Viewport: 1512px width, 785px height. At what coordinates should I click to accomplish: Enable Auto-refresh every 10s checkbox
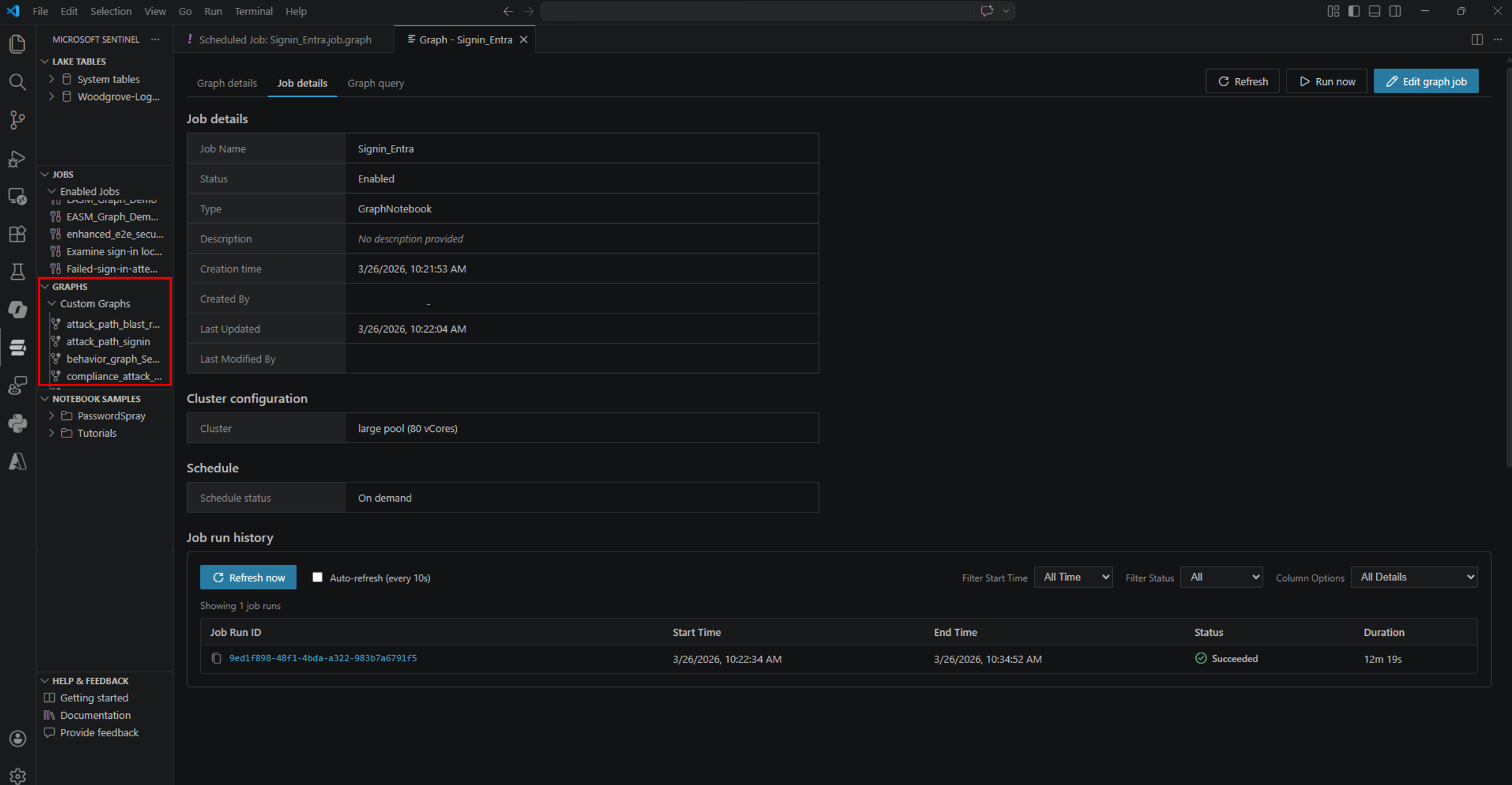[317, 577]
